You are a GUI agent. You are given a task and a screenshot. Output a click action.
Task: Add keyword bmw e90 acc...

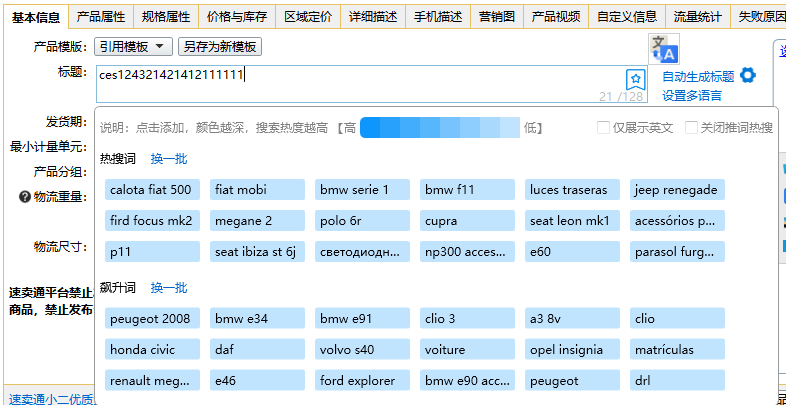pos(467,380)
